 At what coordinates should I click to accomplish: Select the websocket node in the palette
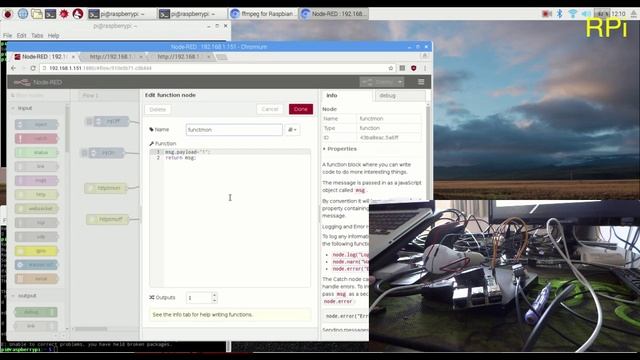coord(36,209)
